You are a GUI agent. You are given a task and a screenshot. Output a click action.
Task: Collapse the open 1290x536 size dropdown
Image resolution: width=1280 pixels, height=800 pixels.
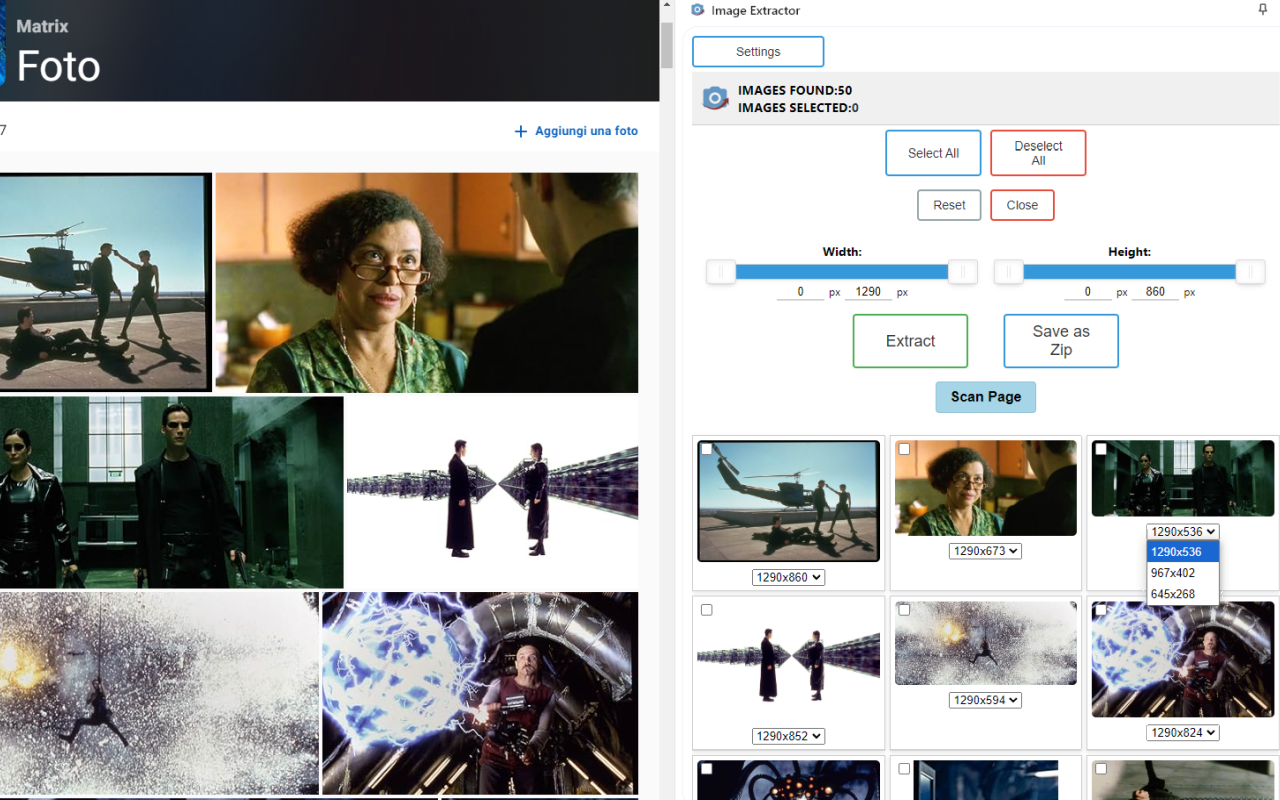click(x=1183, y=531)
